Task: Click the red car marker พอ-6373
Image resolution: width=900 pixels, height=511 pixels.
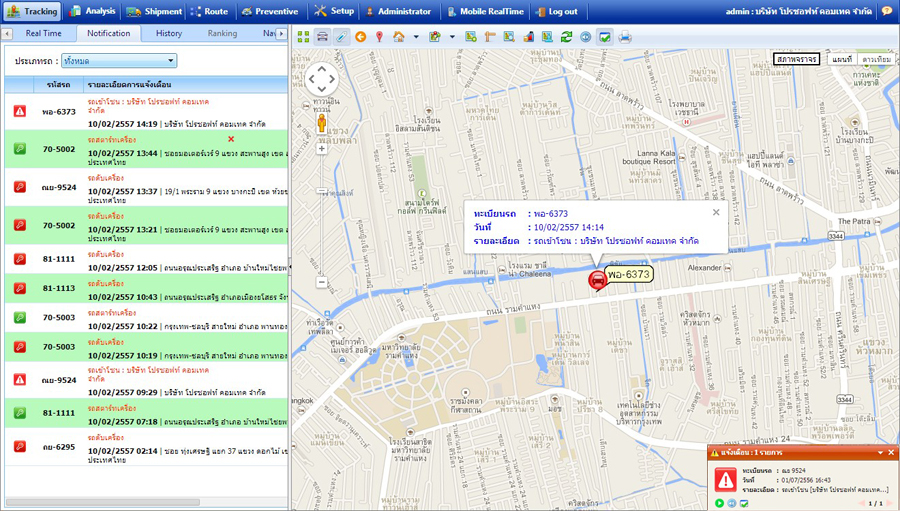Action: click(x=598, y=280)
